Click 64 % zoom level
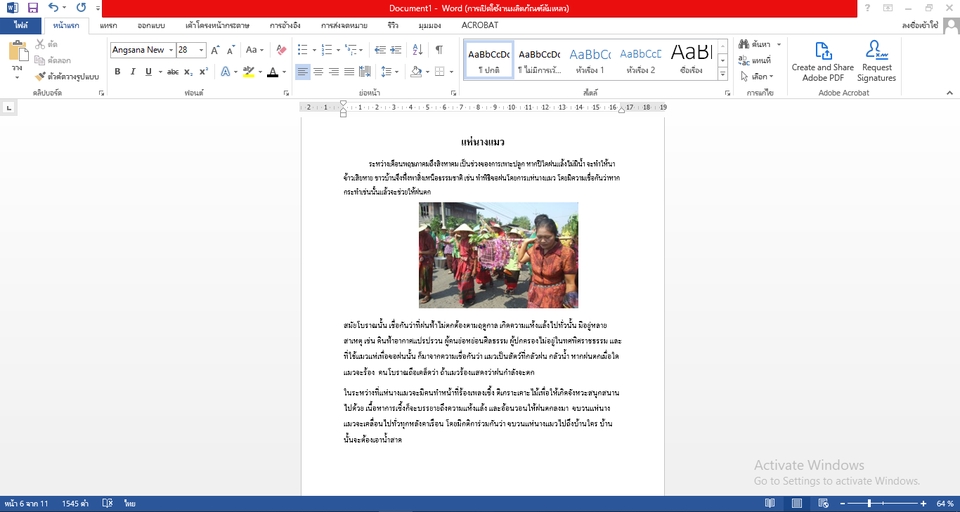 click(x=945, y=503)
